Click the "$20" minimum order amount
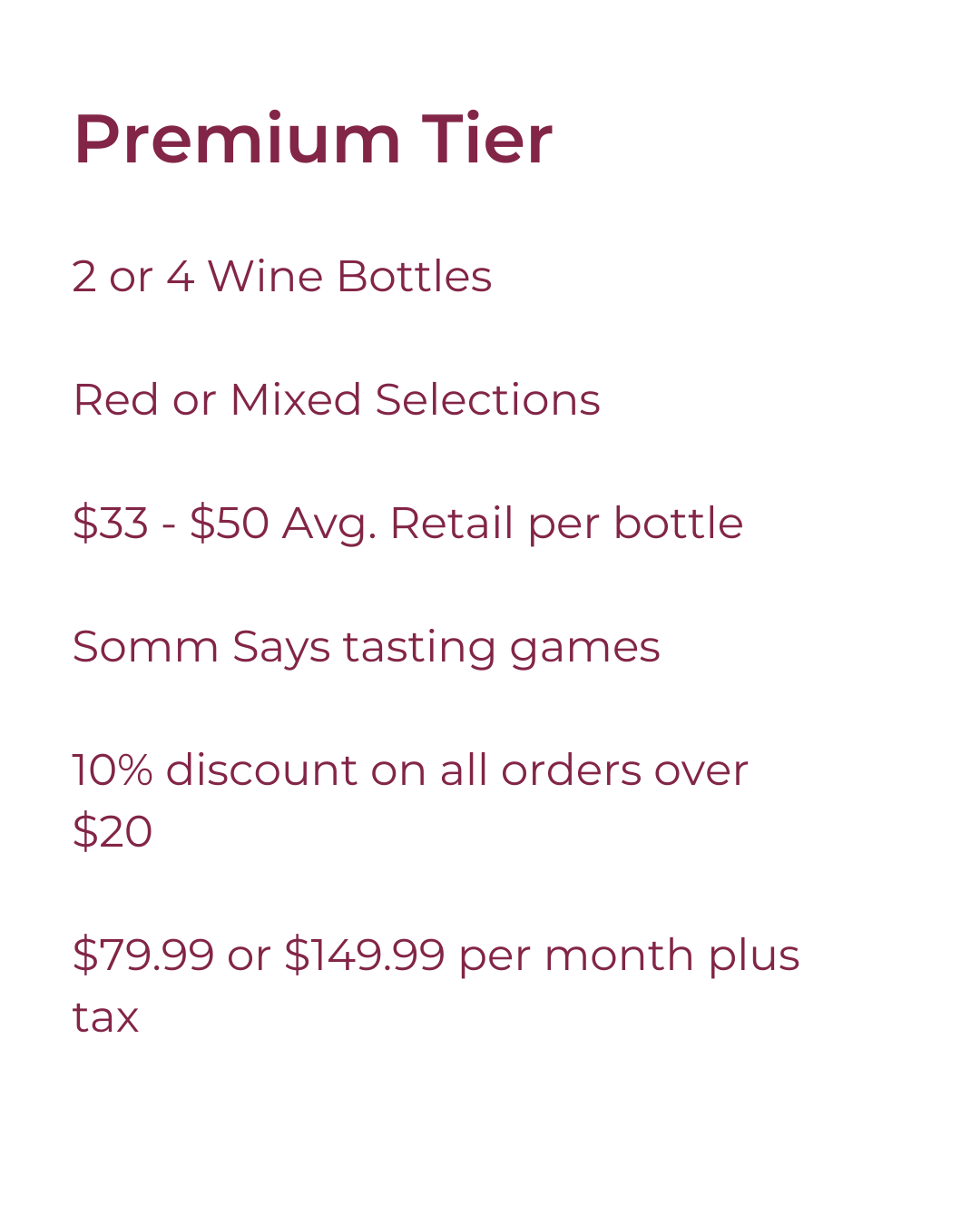980x1225 pixels. point(113,831)
